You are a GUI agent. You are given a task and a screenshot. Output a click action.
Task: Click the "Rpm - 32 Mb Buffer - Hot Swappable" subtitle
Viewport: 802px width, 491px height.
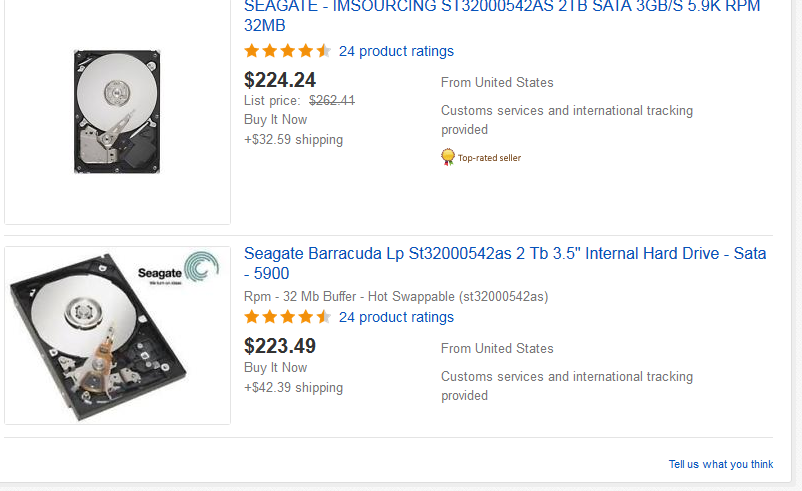click(396, 297)
